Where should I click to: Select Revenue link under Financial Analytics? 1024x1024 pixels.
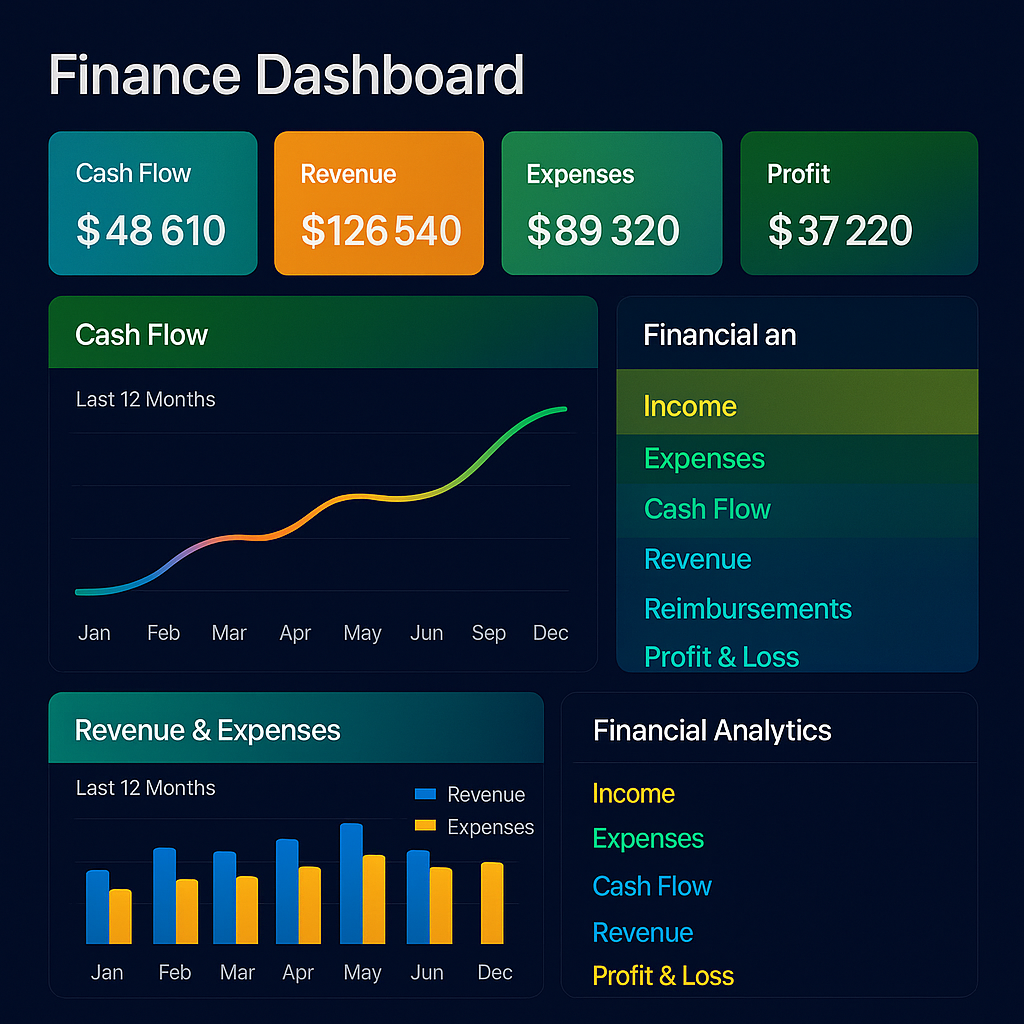pyautogui.click(x=643, y=933)
